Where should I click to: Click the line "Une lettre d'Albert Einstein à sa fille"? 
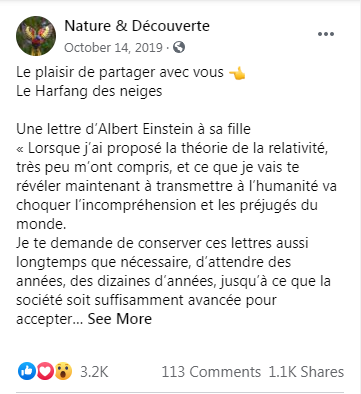pyautogui.click(x=133, y=129)
